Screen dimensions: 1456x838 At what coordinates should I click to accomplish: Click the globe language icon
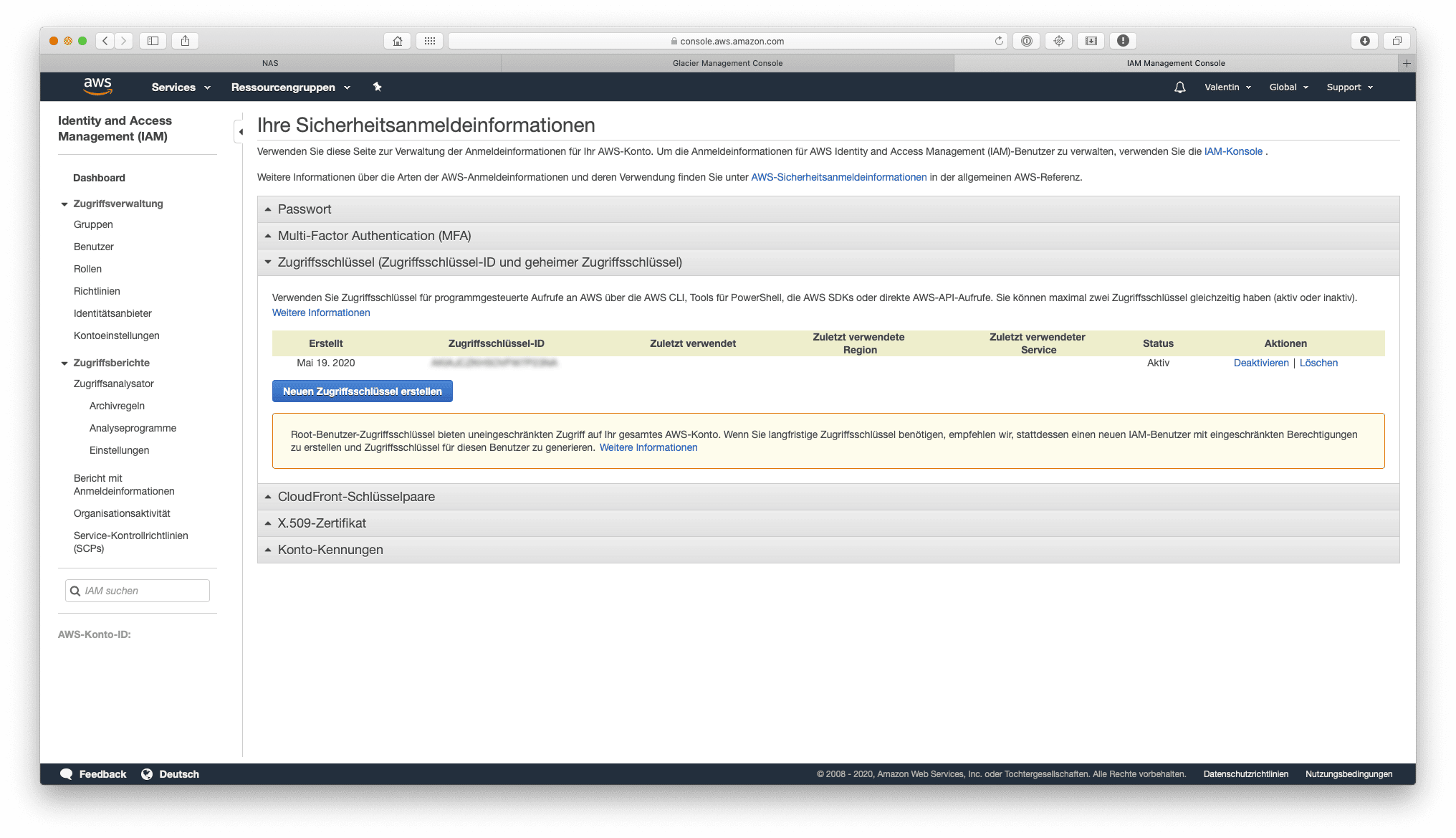147,774
